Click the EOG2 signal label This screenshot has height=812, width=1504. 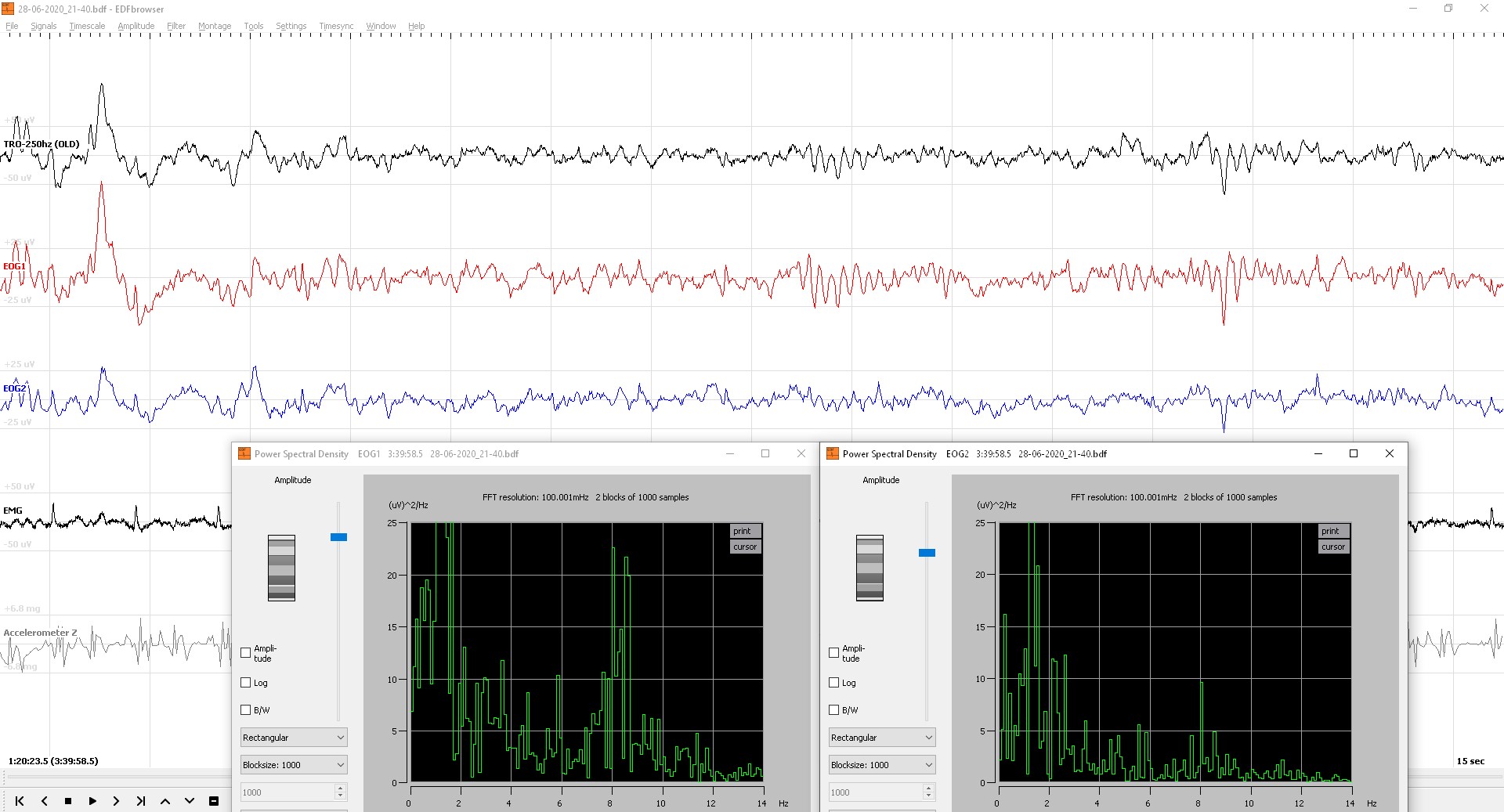(15, 388)
